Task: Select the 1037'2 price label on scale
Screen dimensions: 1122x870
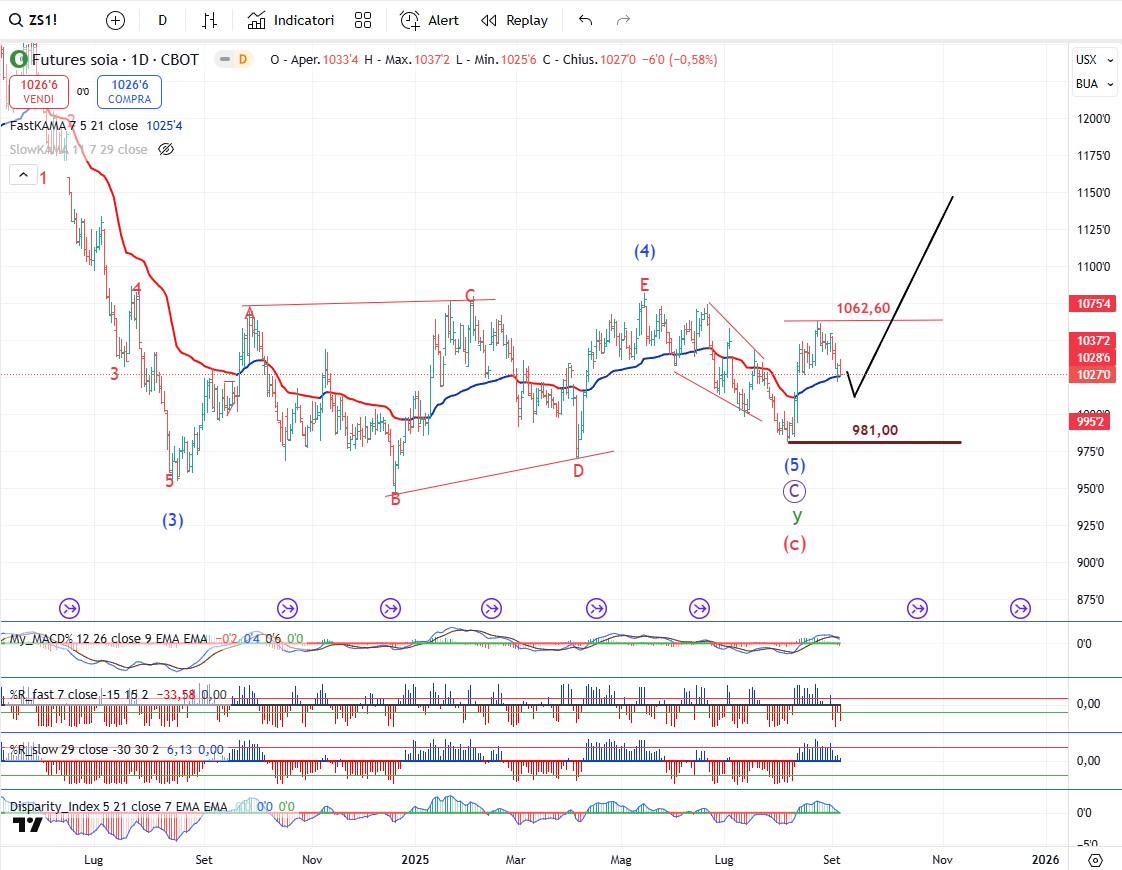Action: 1093,341
